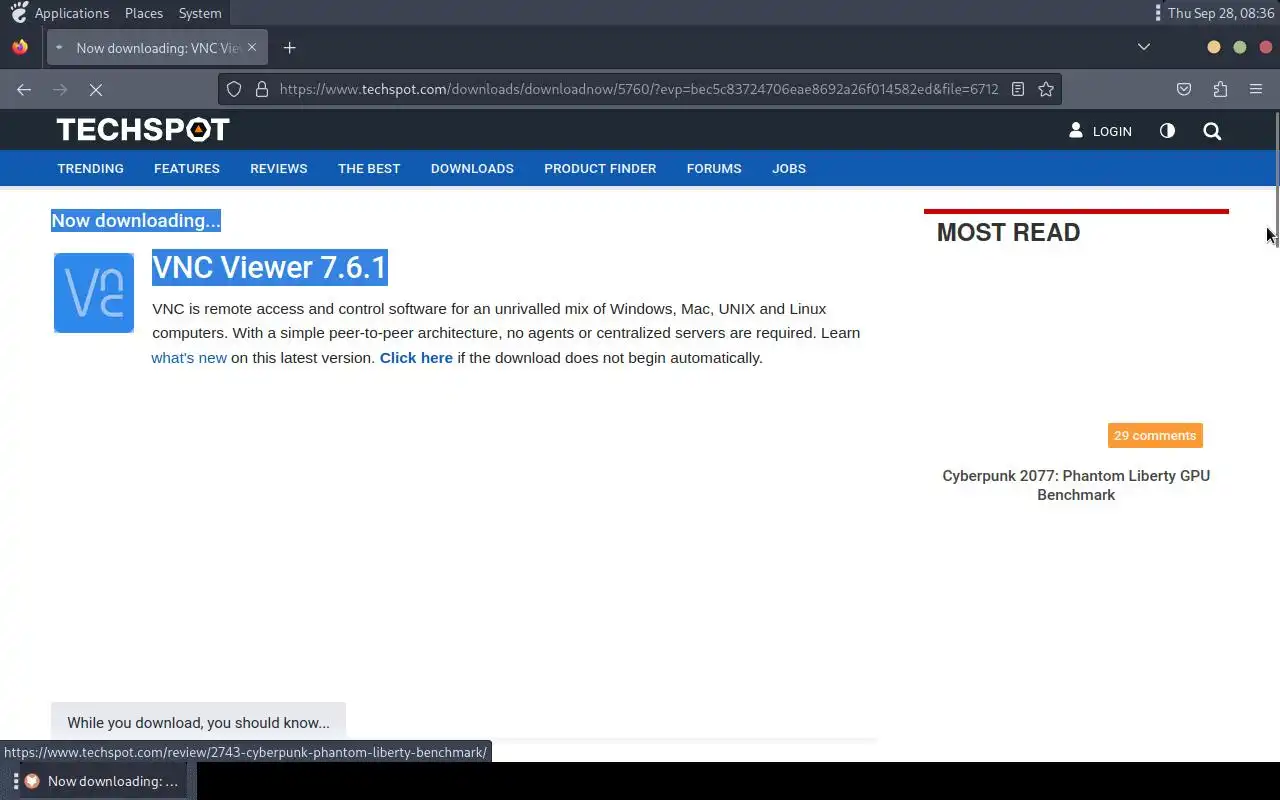Click the tracking protection shield icon
The height and width of the screenshot is (800, 1280).
pyautogui.click(x=234, y=89)
